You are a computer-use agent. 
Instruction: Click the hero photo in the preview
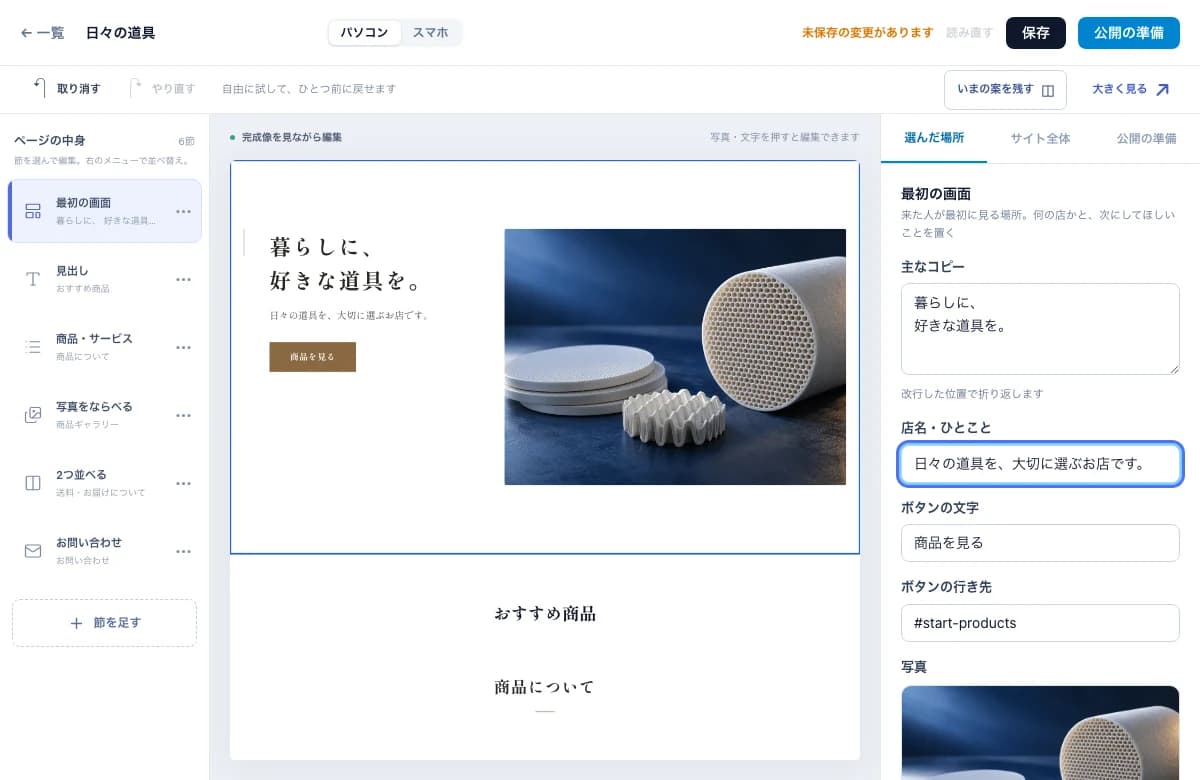coord(675,357)
